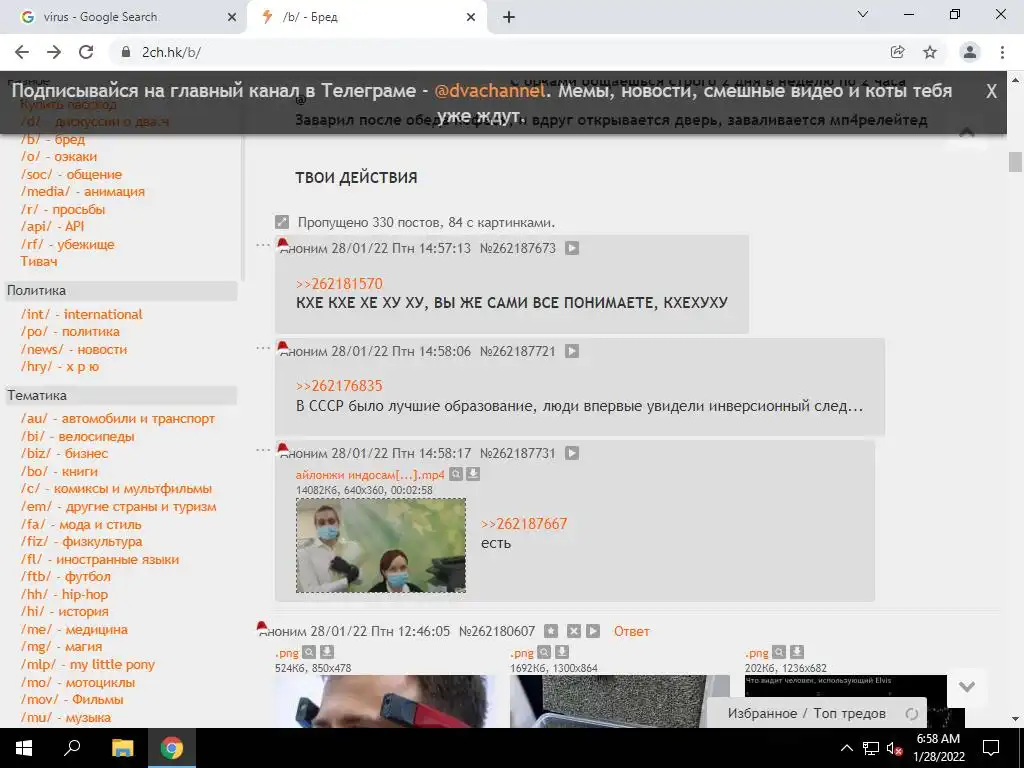
Task: Go to /o/ - оэкаки board
Action: point(59,157)
